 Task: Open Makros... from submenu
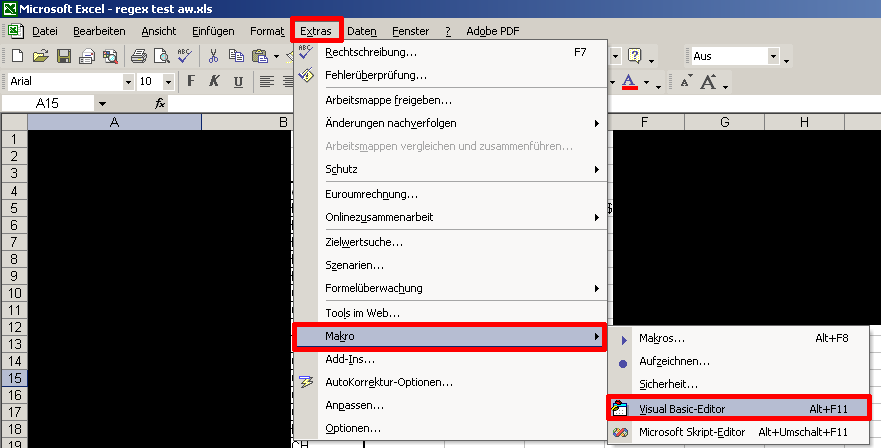pyautogui.click(x=739, y=338)
